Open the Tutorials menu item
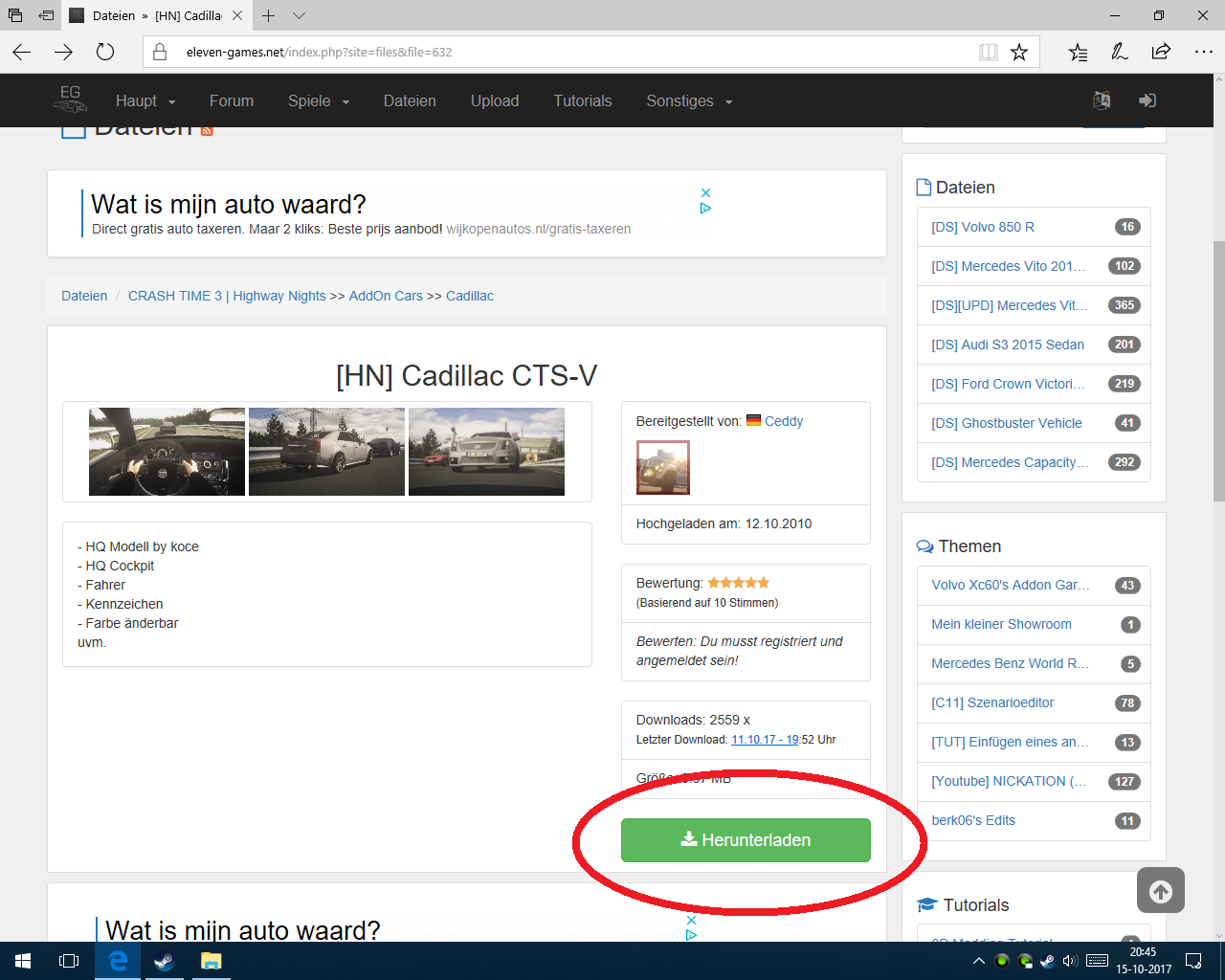This screenshot has width=1225, height=980. tap(583, 100)
